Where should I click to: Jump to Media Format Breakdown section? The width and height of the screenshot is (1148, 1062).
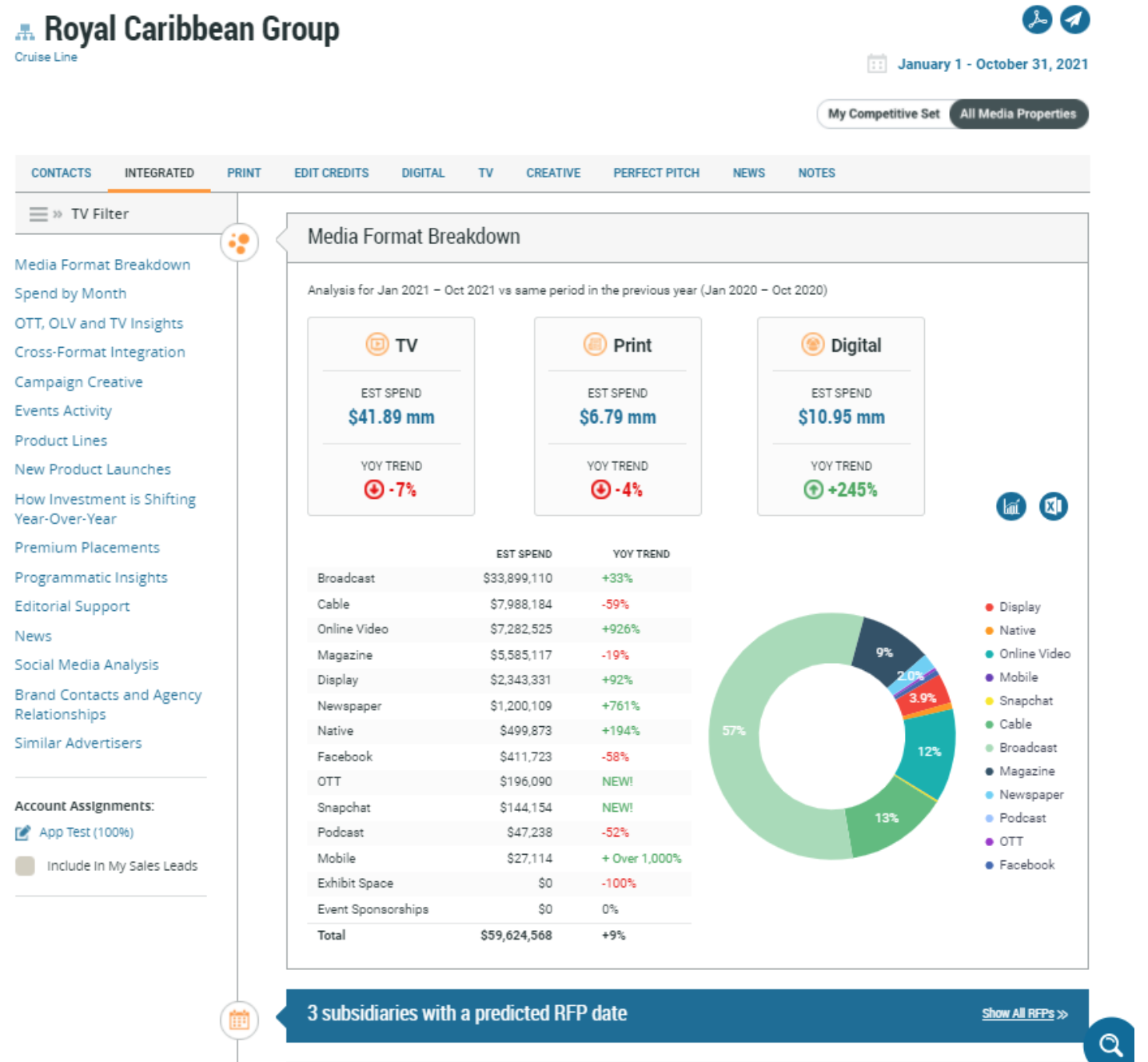[102, 265]
